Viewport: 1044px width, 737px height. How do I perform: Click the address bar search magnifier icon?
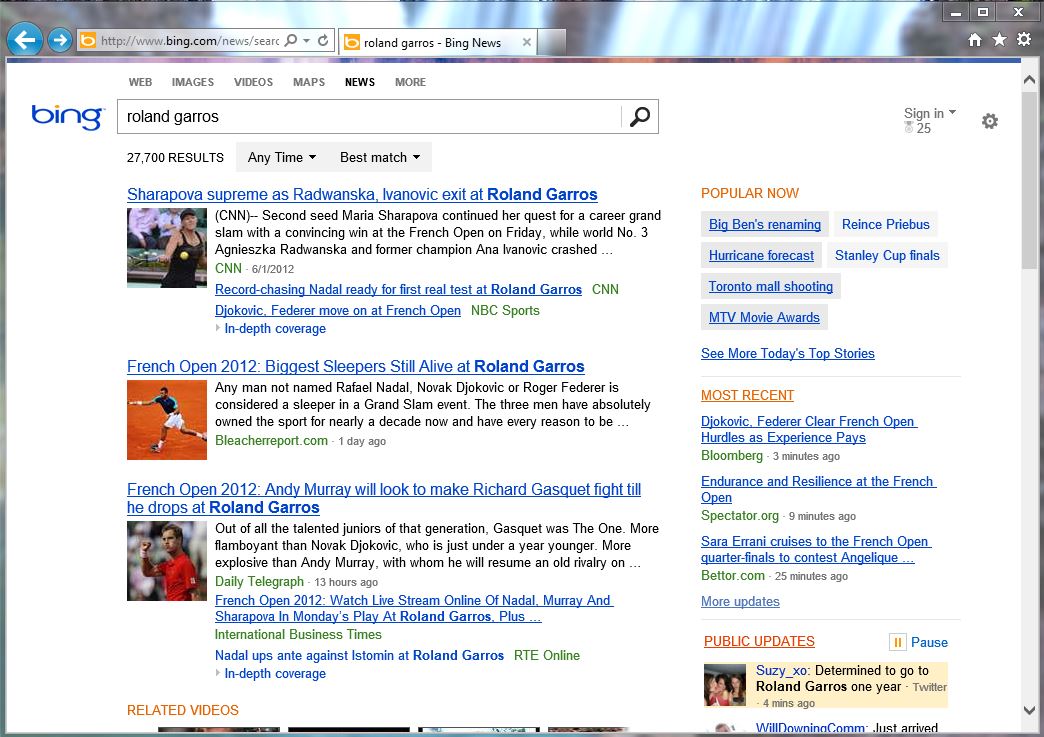tap(291, 41)
